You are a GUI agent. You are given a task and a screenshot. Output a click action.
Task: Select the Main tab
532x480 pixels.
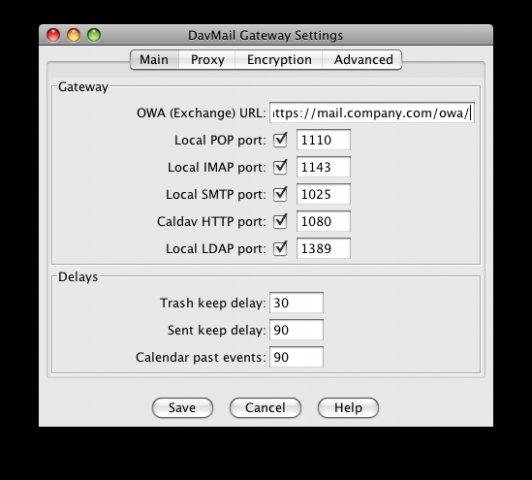(x=154, y=60)
